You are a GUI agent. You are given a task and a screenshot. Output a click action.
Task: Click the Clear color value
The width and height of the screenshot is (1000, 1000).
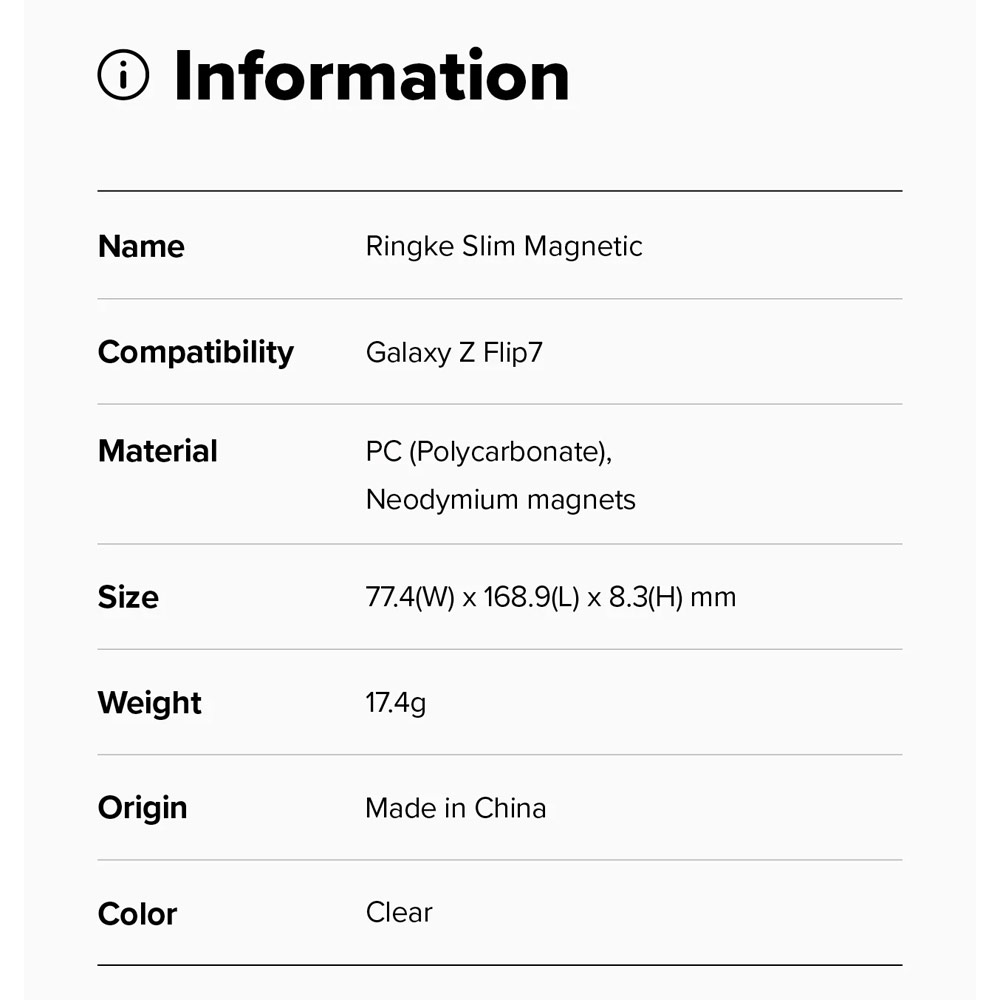[x=399, y=912]
